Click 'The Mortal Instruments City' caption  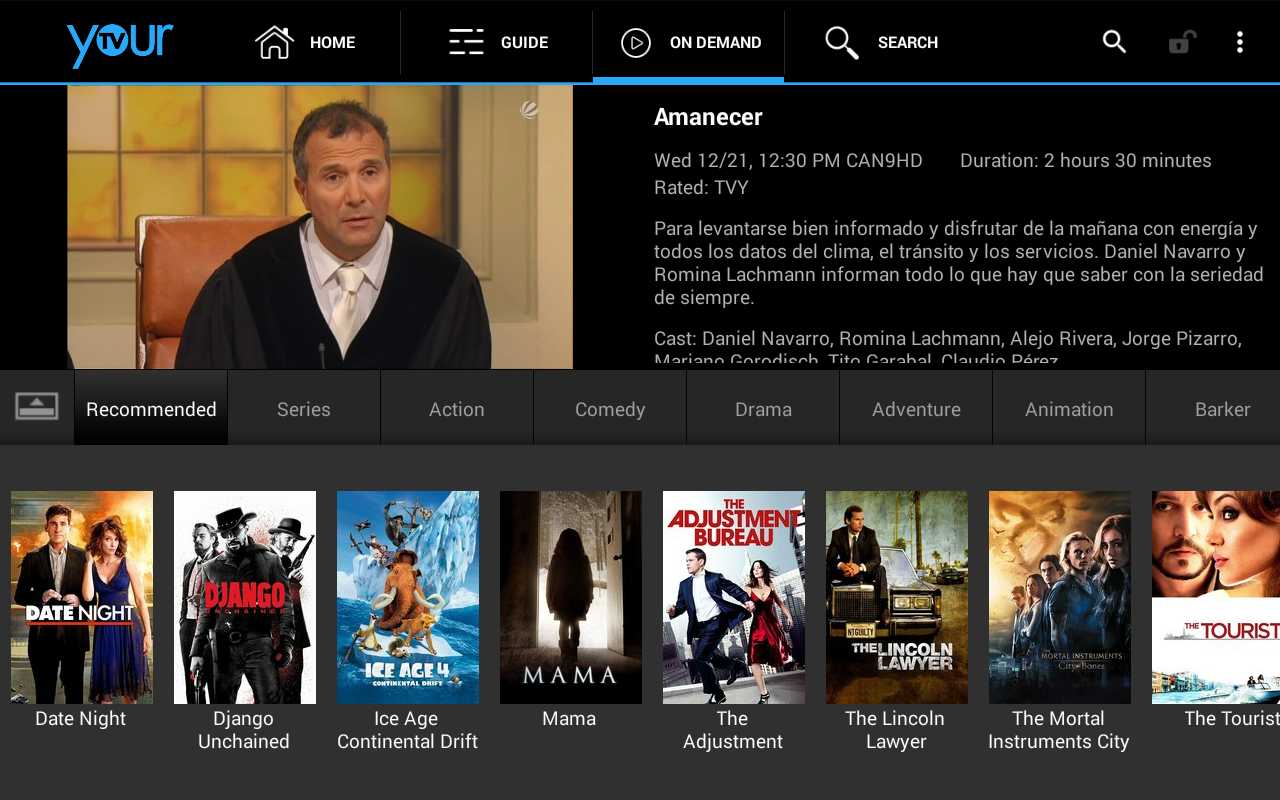coord(1058,730)
